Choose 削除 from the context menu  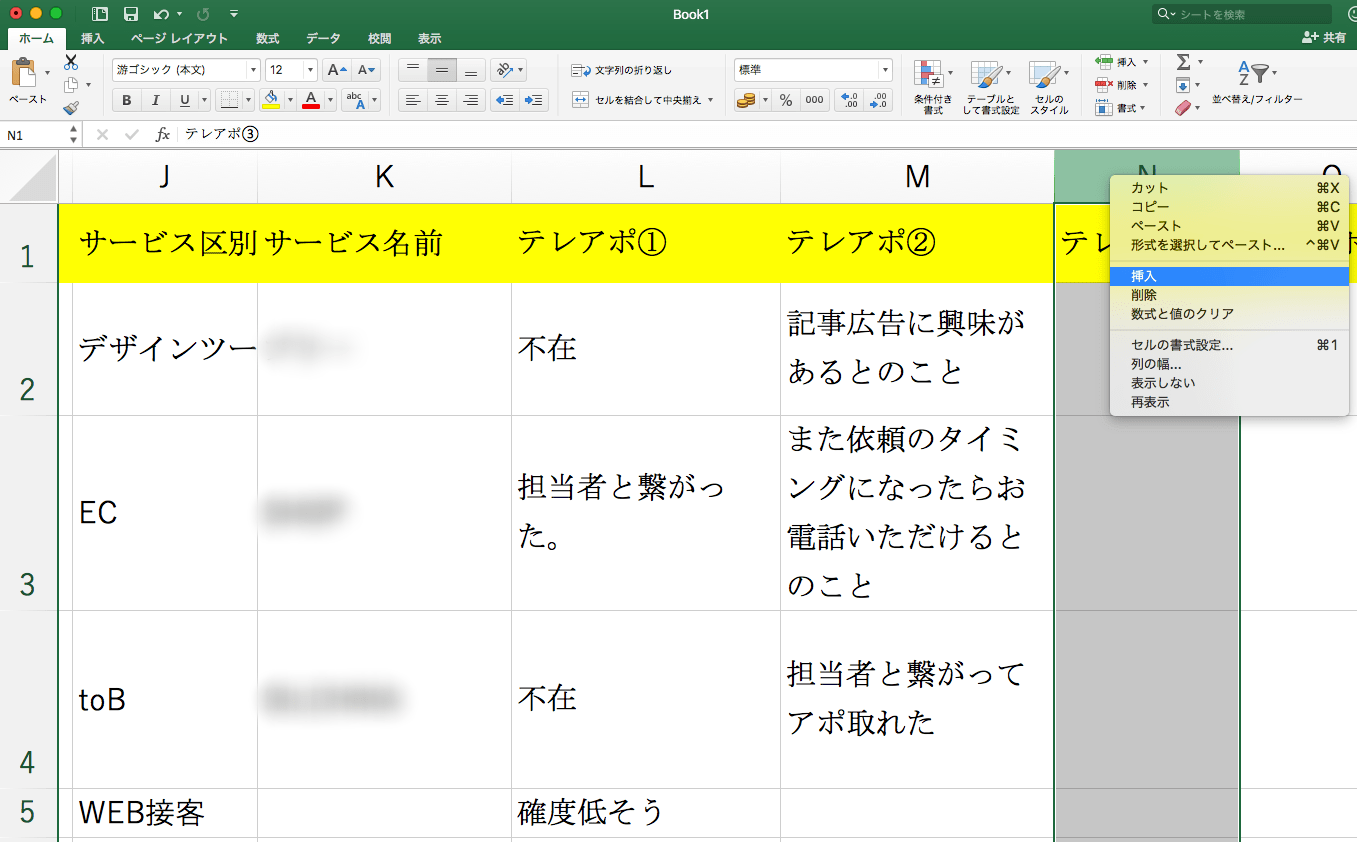tap(1229, 295)
